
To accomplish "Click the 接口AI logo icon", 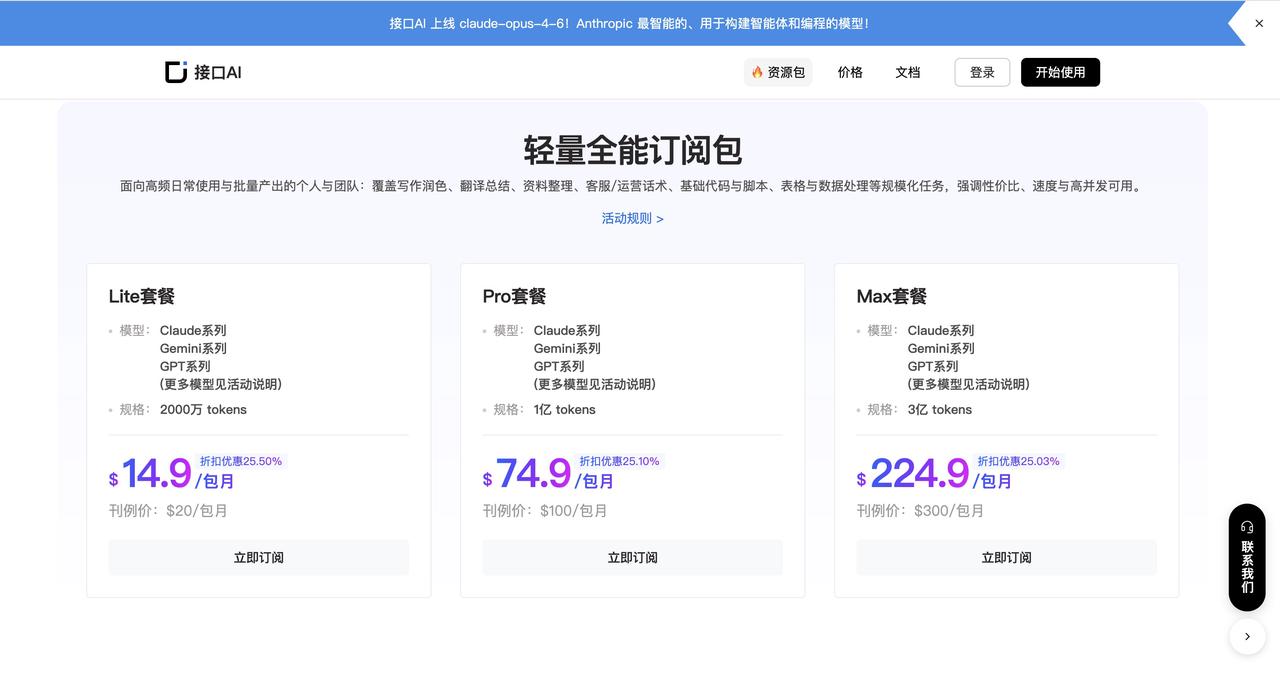I will pos(176,72).
